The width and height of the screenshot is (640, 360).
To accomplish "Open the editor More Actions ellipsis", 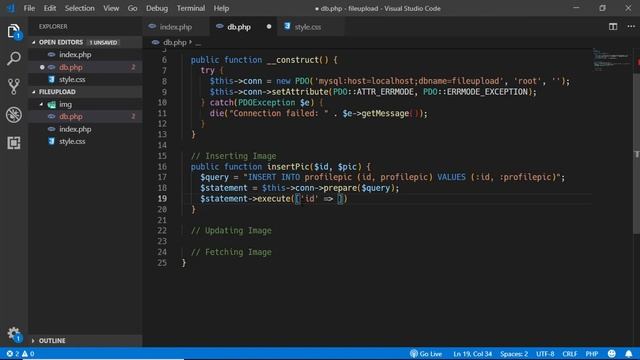I will (x=631, y=27).
